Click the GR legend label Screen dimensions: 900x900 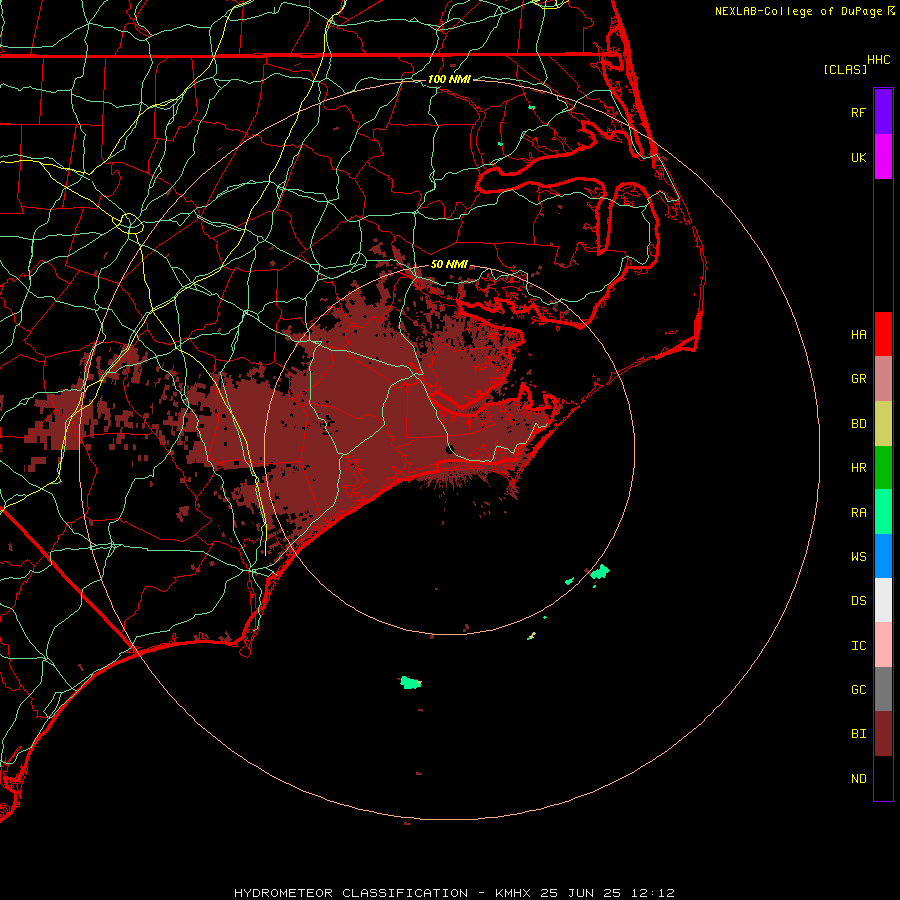pos(858,379)
